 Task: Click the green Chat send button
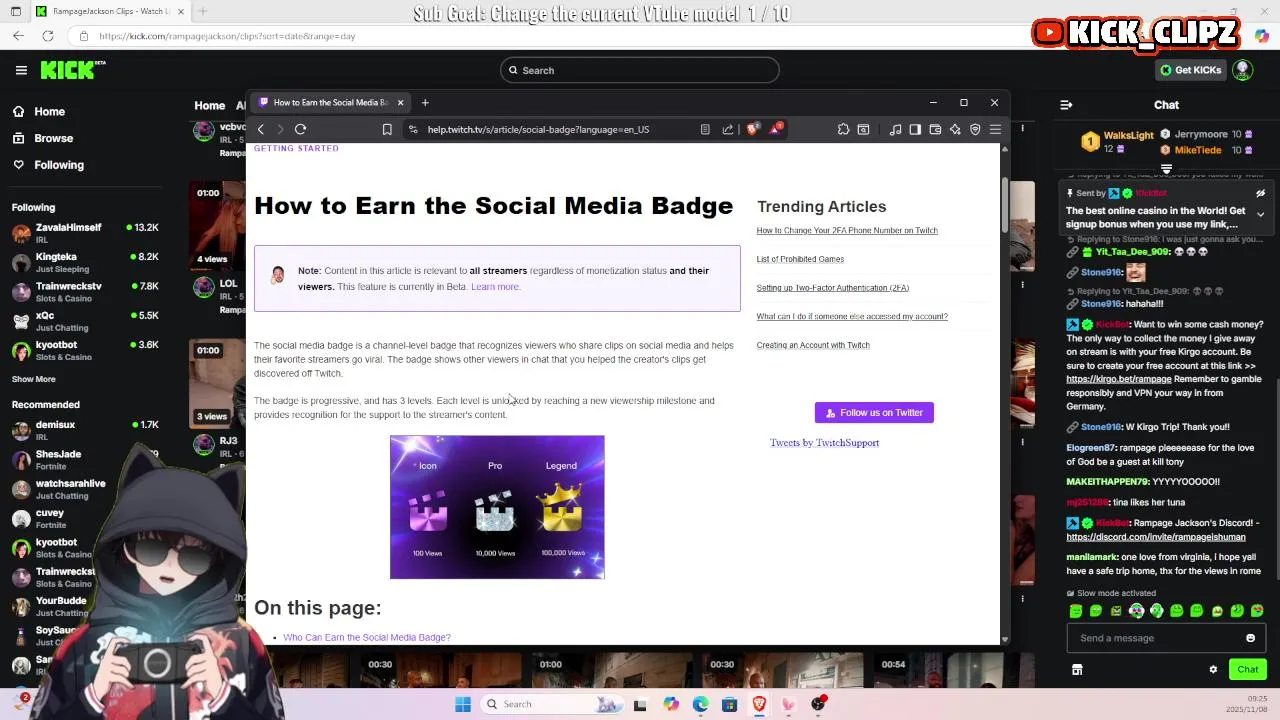[1248, 669]
